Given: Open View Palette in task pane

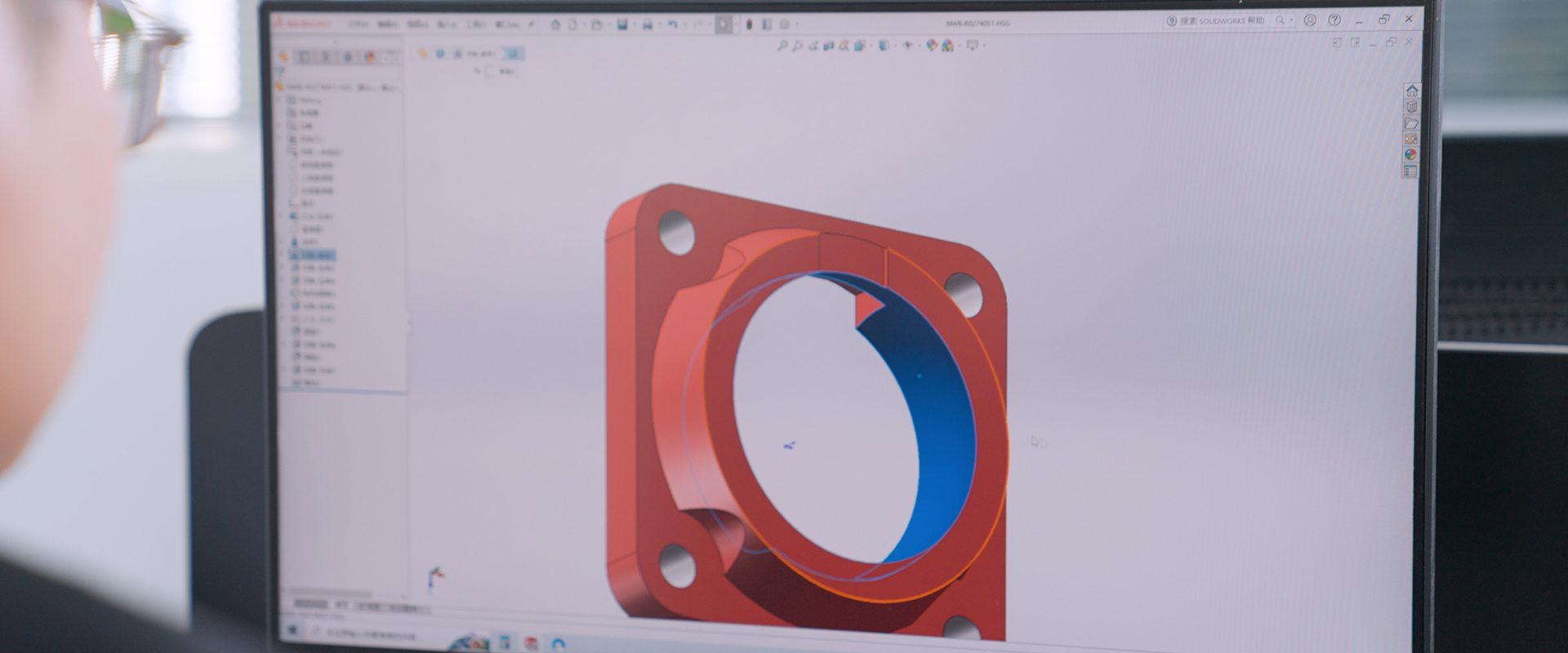Looking at the screenshot, I should tap(1411, 139).
